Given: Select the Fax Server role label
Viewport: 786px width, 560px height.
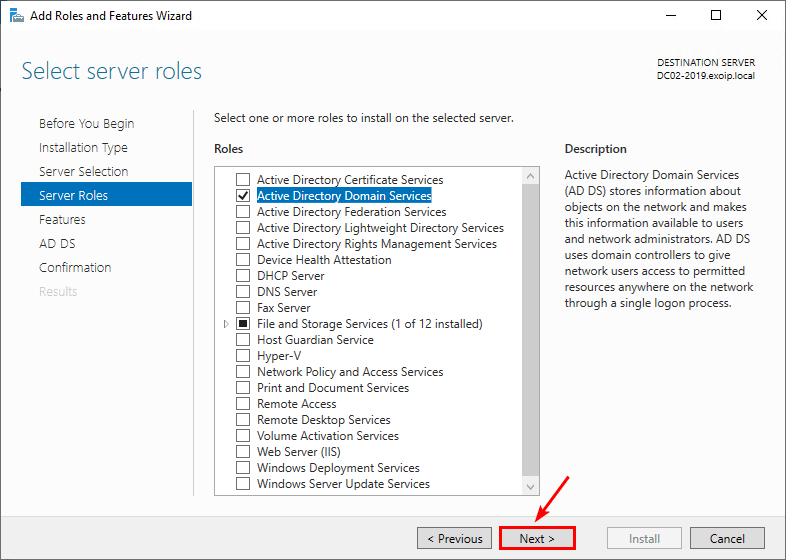Looking at the screenshot, I should pos(284,308).
